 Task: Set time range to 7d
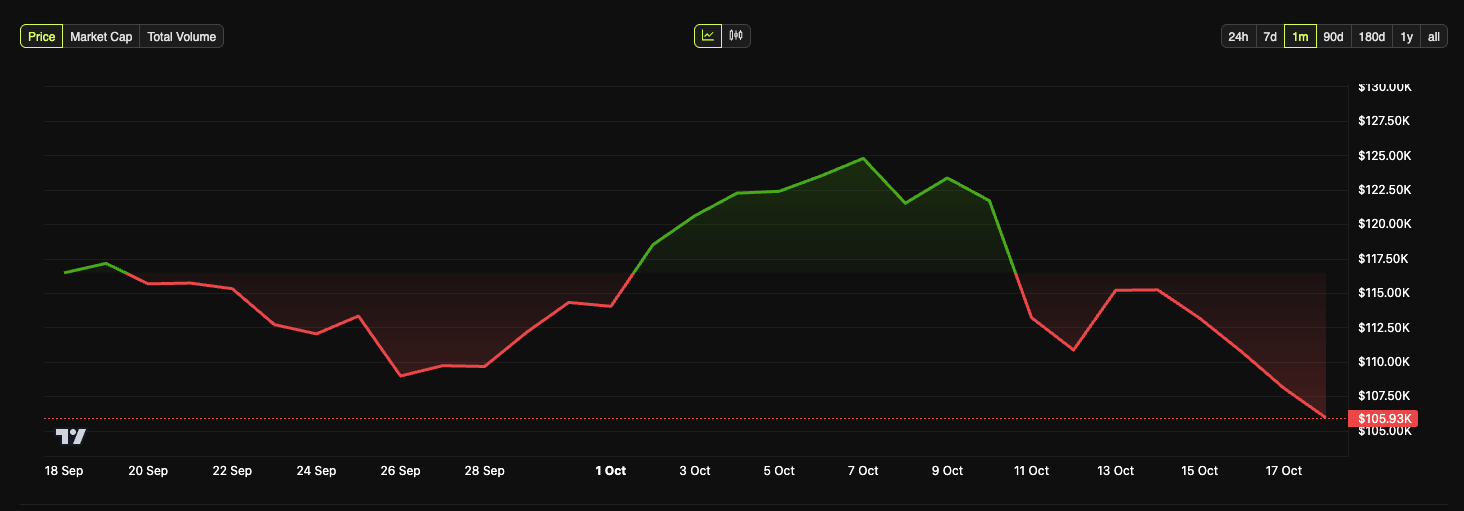(x=1270, y=37)
